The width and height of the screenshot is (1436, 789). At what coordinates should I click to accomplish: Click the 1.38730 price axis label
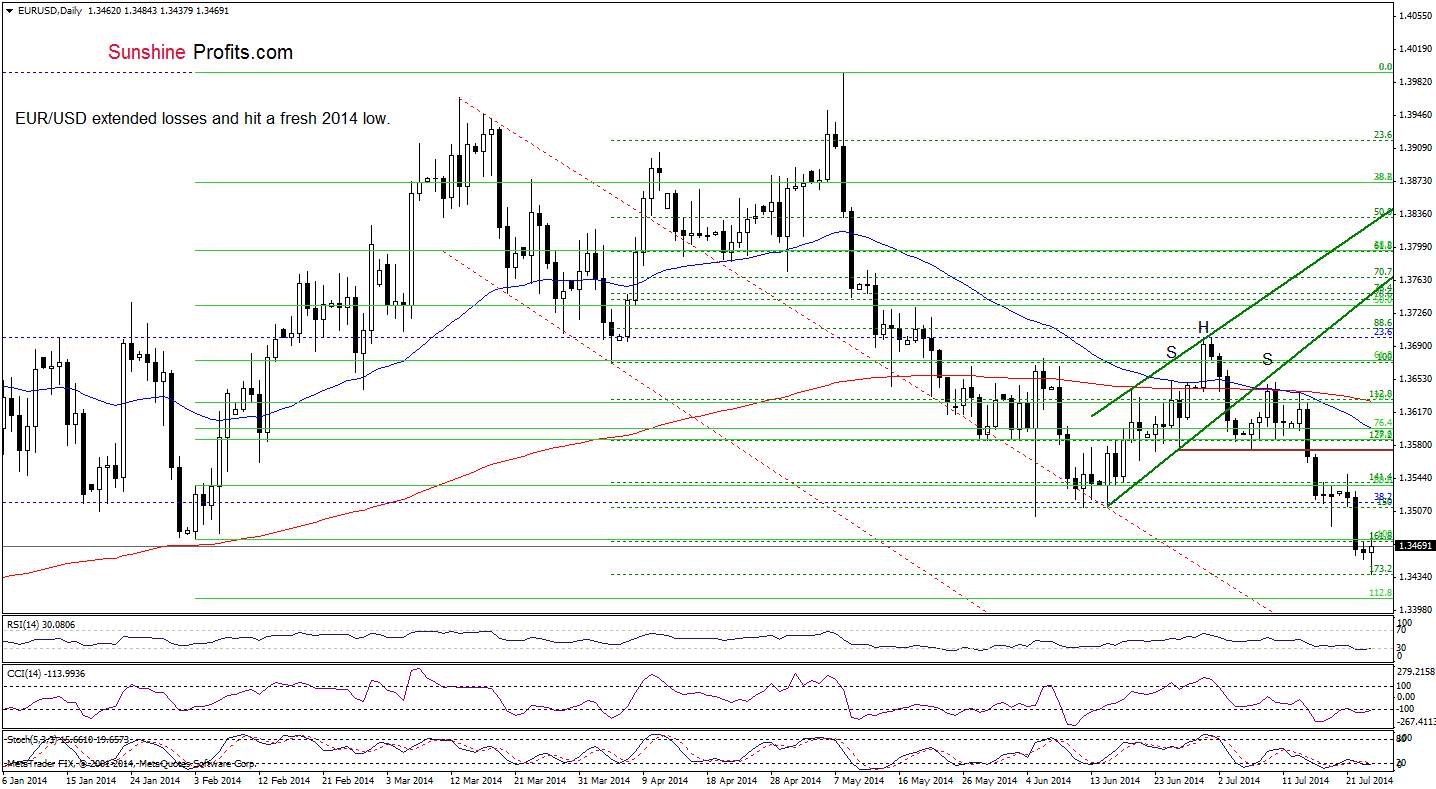[x=1415, y=180]
